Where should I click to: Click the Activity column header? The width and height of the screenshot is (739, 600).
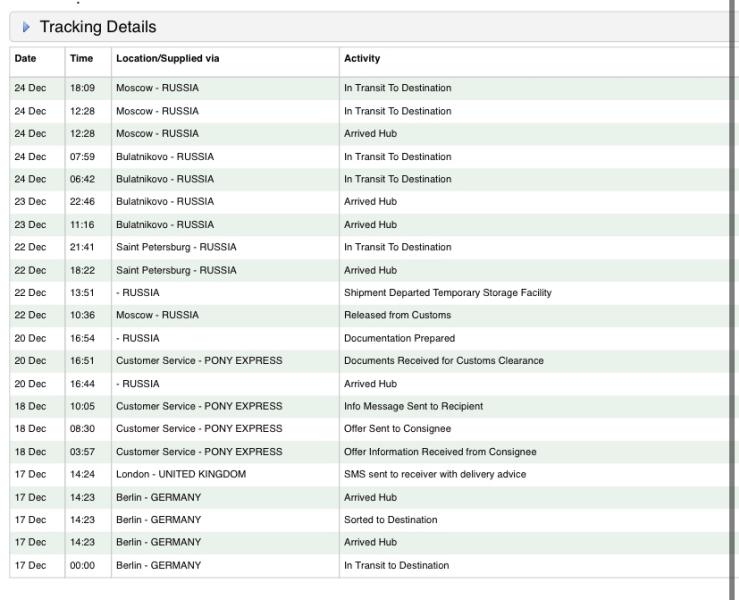click(360, 58)
